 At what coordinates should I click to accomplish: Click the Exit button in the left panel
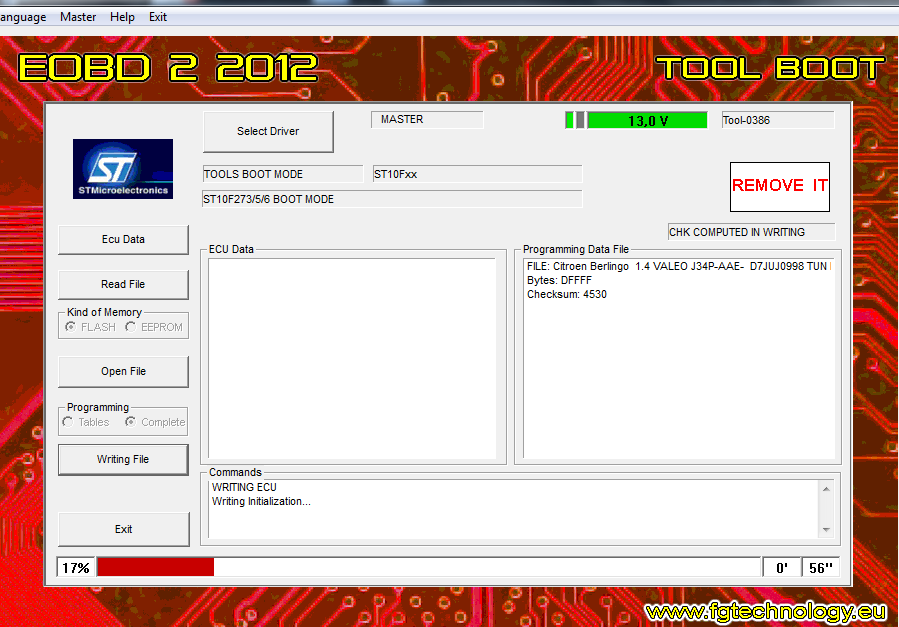pyautogui.click(x=124, y=529)
